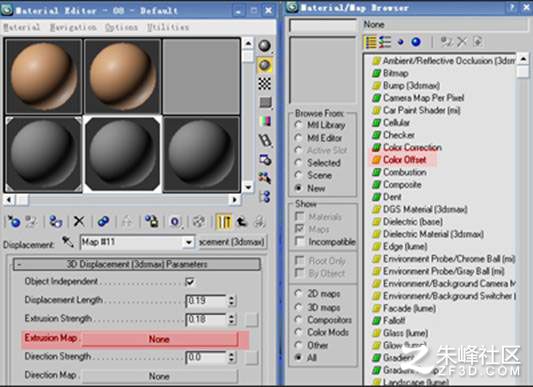The image size is (533, 387).
Task: Open the Navigation menu
Action: pyautogui.click(x=73, y=27)
